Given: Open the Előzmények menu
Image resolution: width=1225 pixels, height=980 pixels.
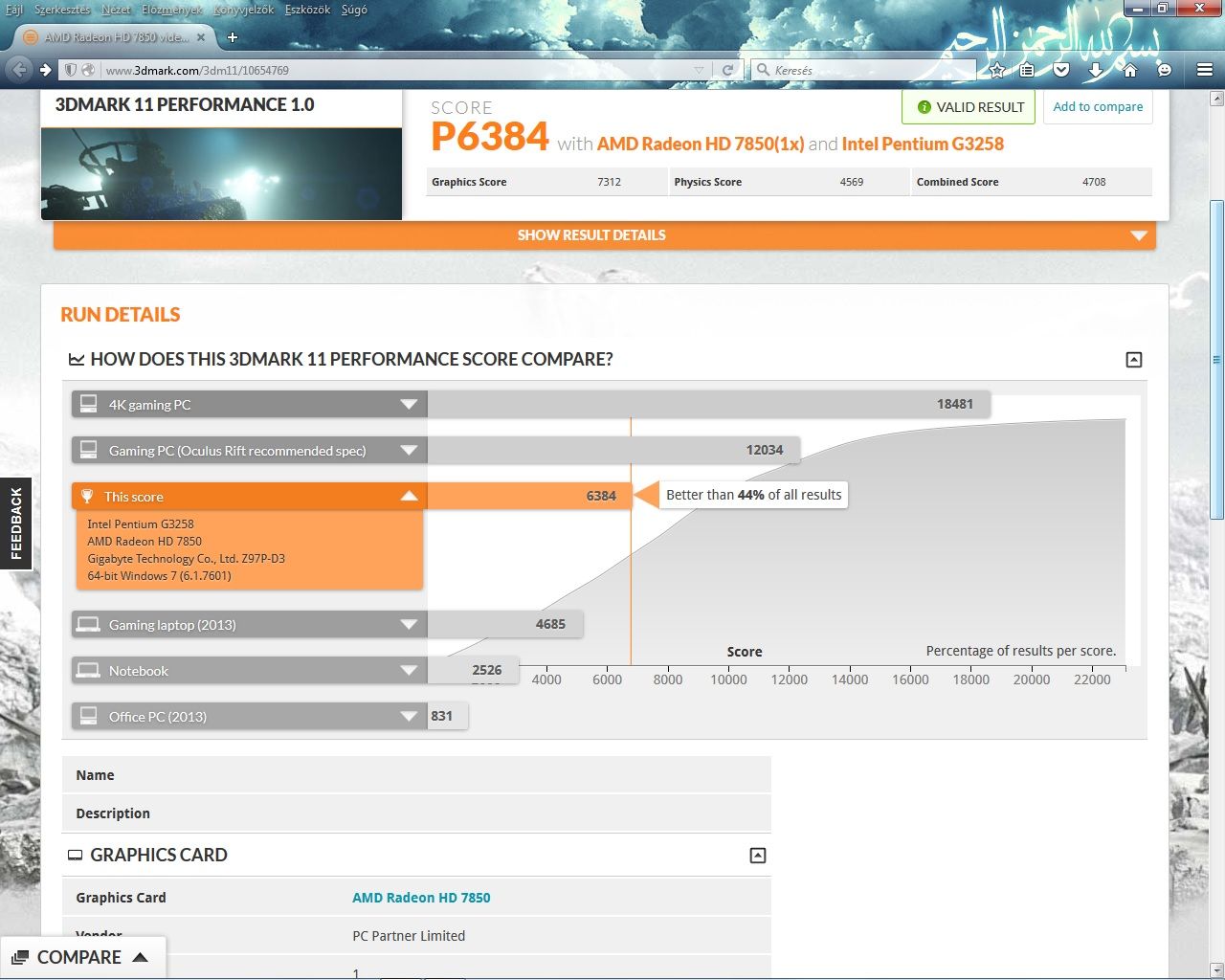Looking at the screenshot, I should pos(172,10).
